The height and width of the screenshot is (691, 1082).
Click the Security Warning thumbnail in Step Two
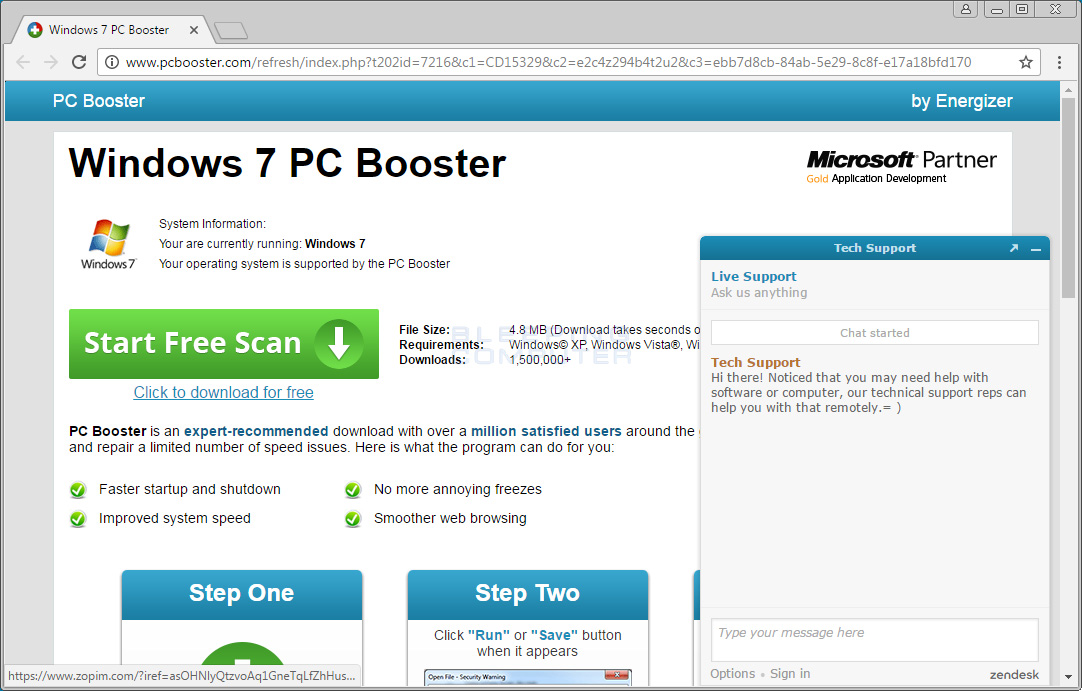coord(528,677)
